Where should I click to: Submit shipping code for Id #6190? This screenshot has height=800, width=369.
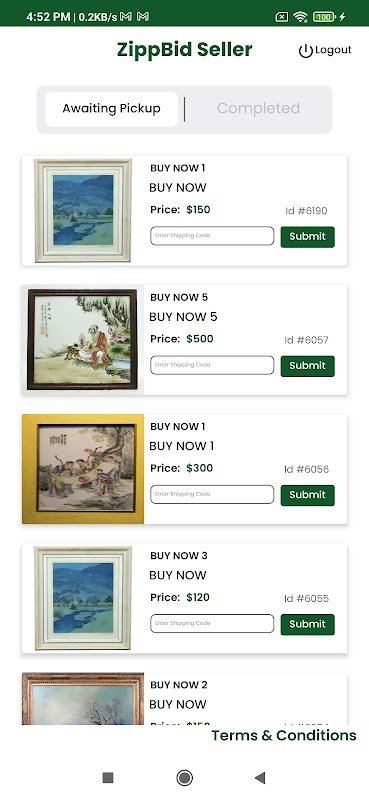[307, 237]
